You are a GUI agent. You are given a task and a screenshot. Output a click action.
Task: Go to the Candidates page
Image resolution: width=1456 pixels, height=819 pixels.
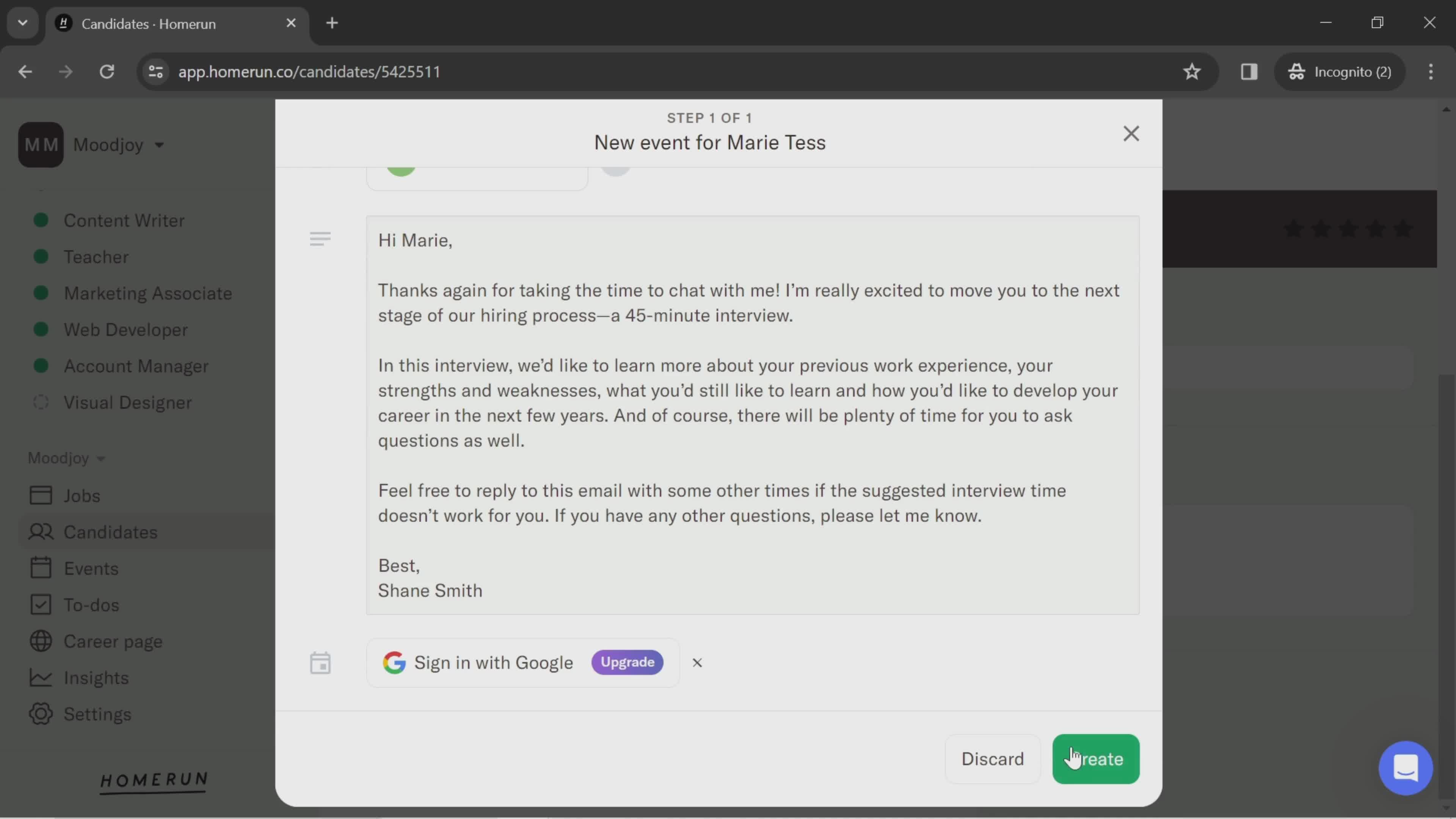110,532
